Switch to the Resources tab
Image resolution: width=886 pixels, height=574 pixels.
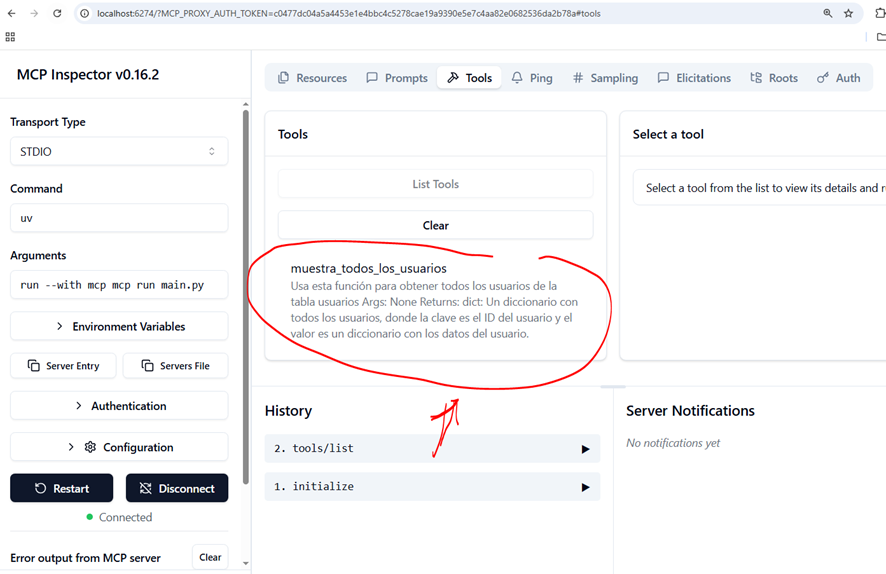[x=312, y=78]
